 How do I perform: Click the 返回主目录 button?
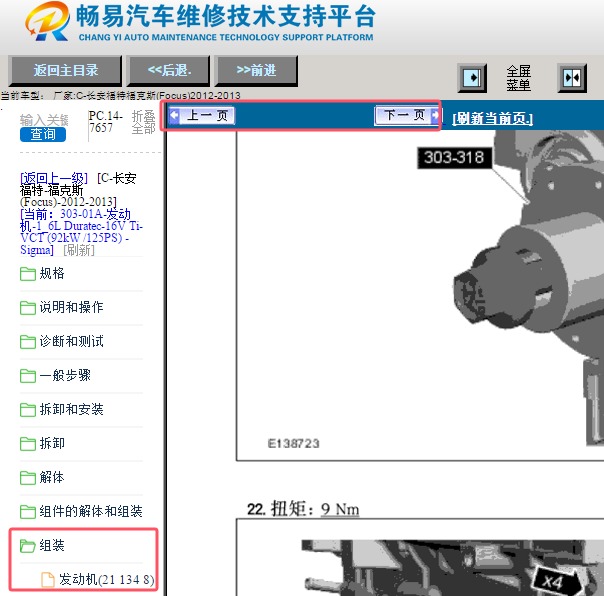(65, 71)
